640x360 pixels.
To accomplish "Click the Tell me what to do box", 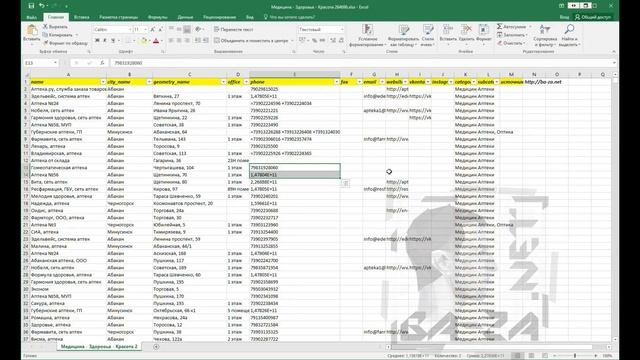I will [x=289, y=17].
